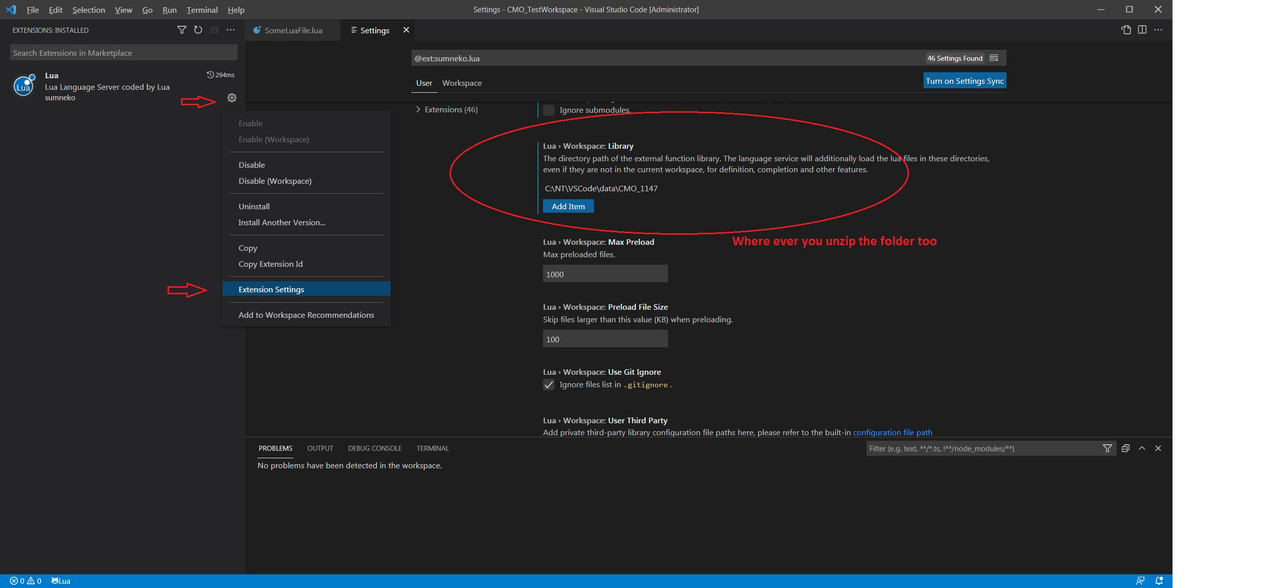The height and width of the screenshot is (588, 1280).
Task: Clear settings search results icon
Action: (993, 58)
